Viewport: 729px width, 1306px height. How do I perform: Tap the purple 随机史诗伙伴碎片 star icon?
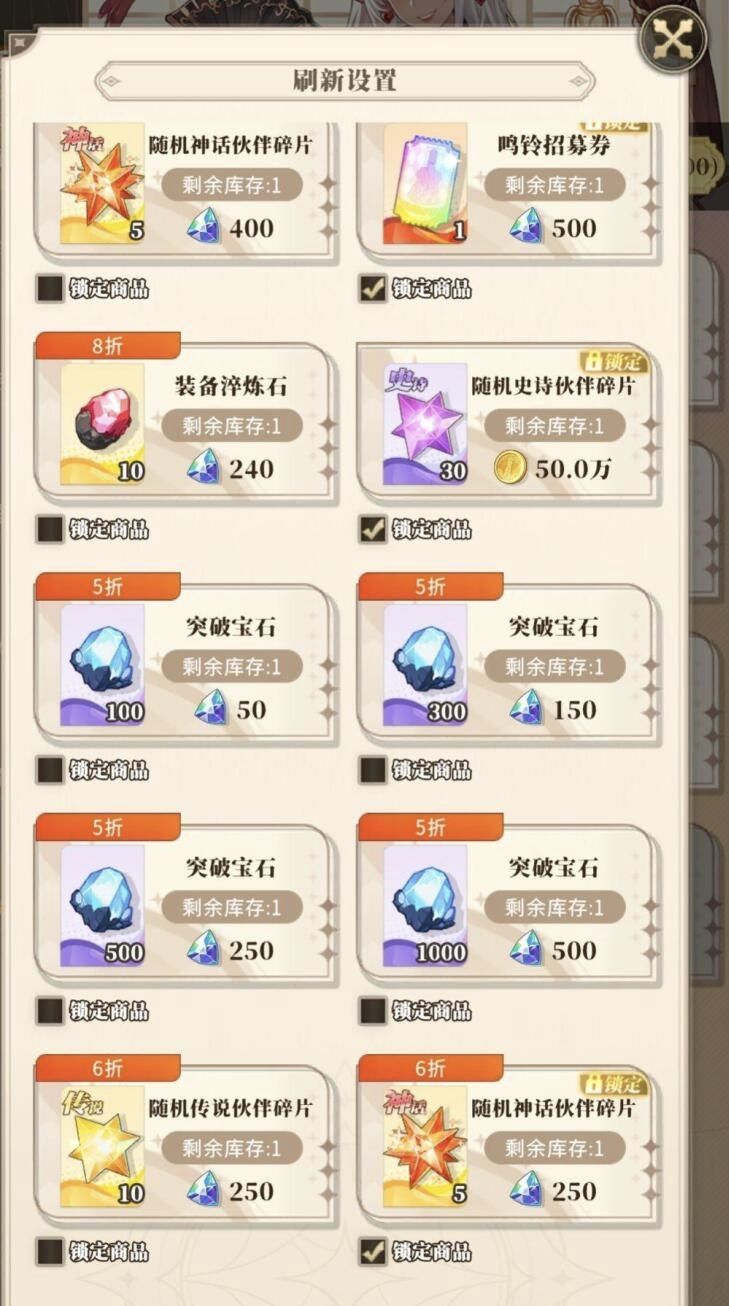click(425, 424)
